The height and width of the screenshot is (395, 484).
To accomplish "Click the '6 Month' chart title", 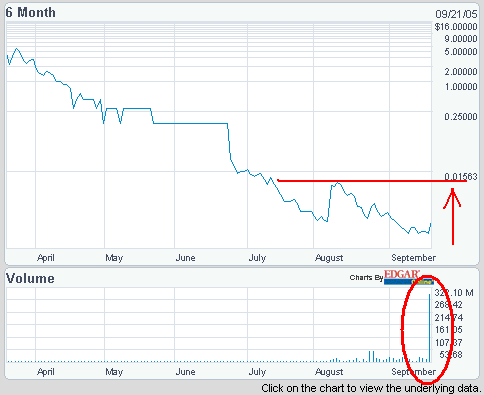I will click(31, 13).
